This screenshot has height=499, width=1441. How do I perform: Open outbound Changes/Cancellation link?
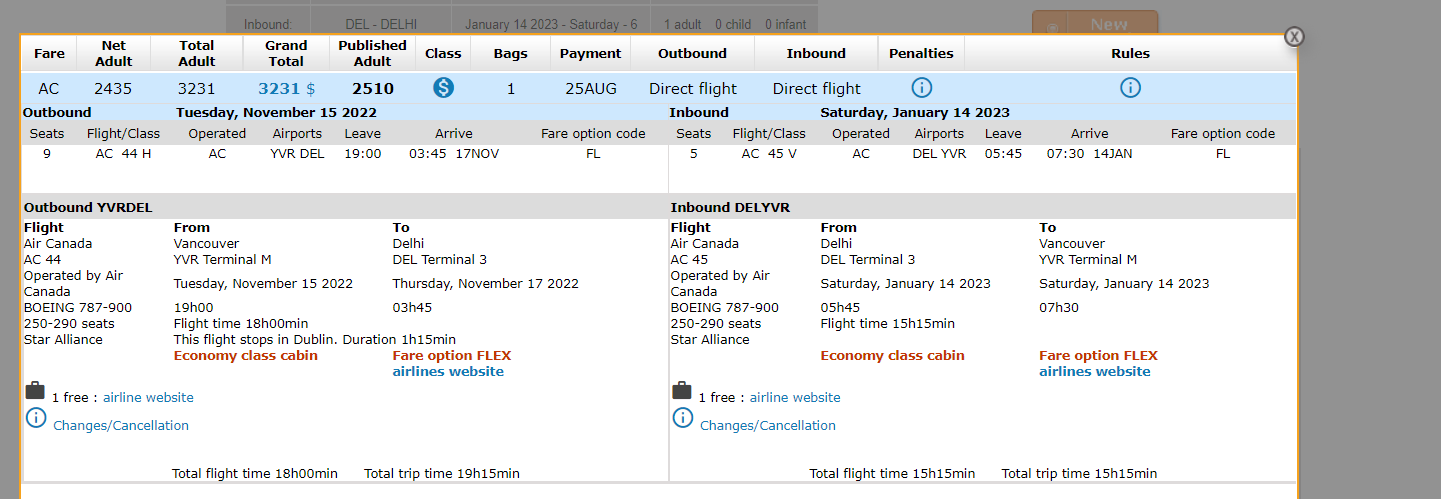(x=121, y=425)
